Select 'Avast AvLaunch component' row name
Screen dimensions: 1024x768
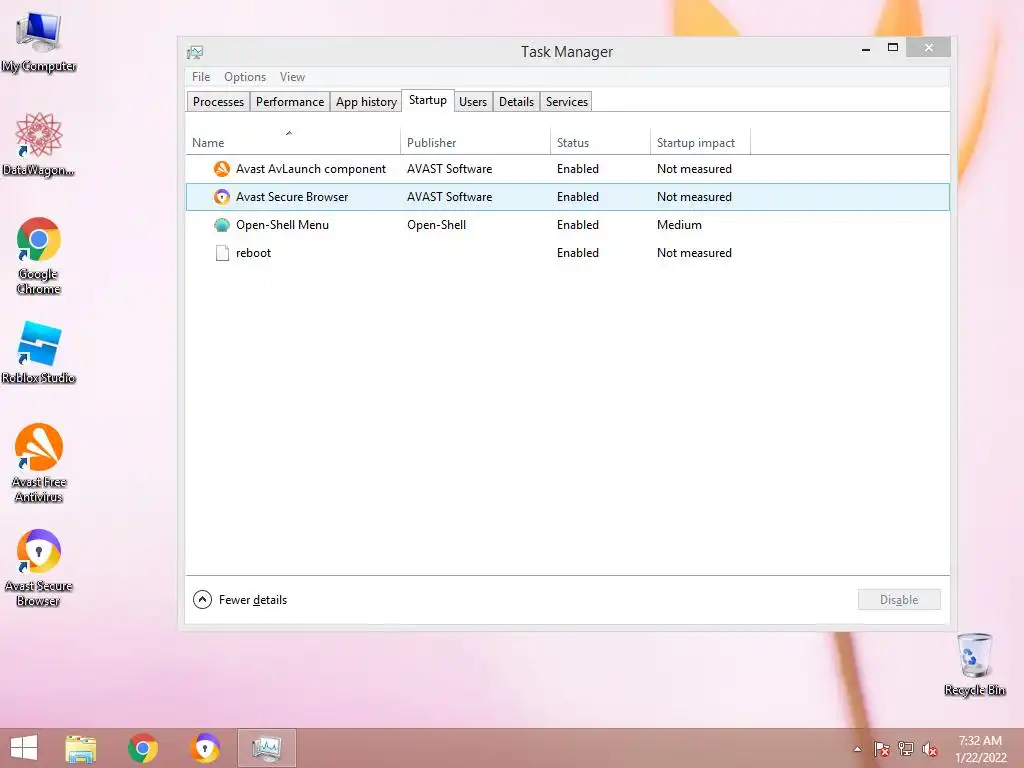click(311, 168)
